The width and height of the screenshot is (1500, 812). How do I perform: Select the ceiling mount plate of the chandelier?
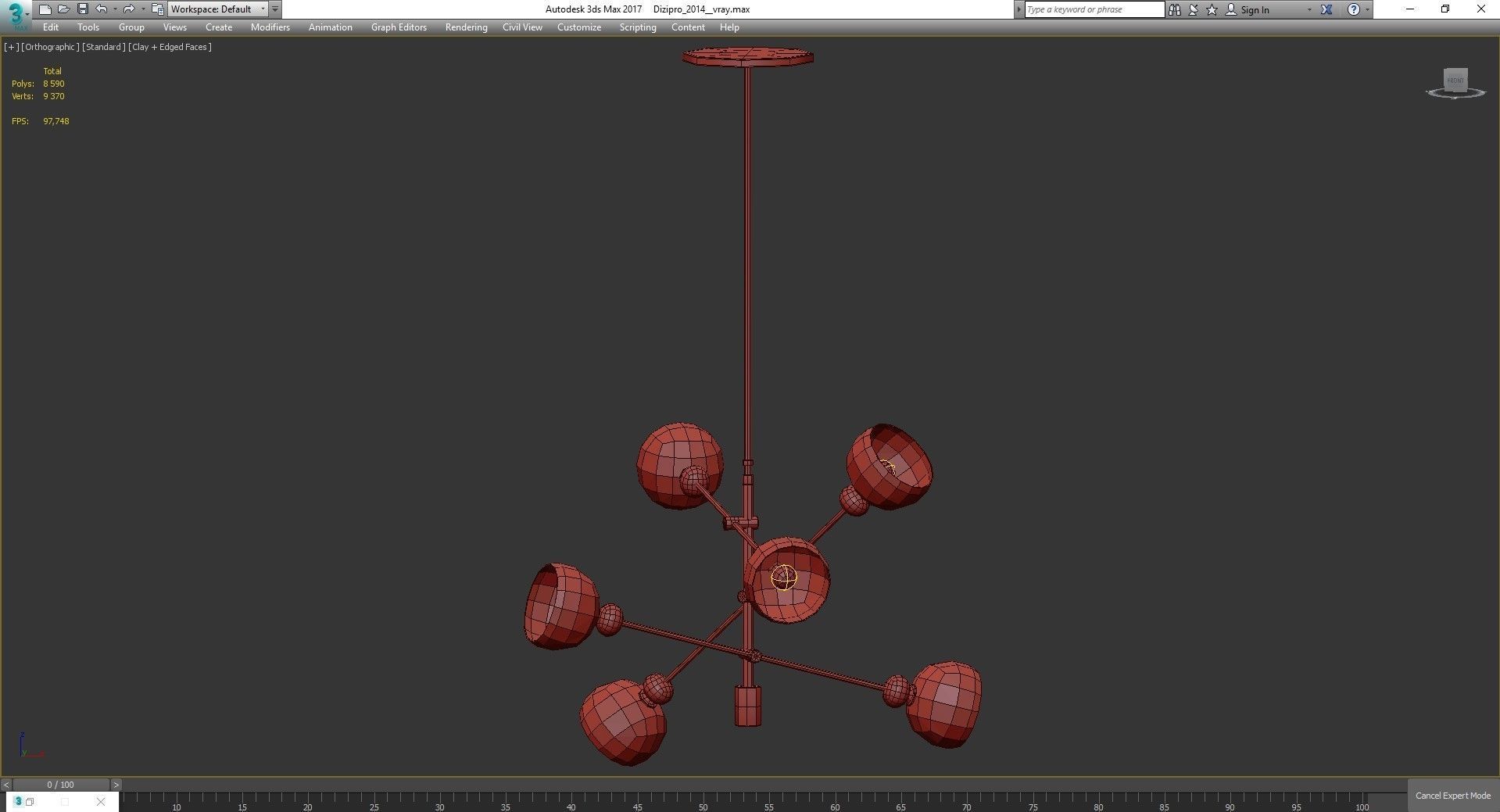click(748, 57)
